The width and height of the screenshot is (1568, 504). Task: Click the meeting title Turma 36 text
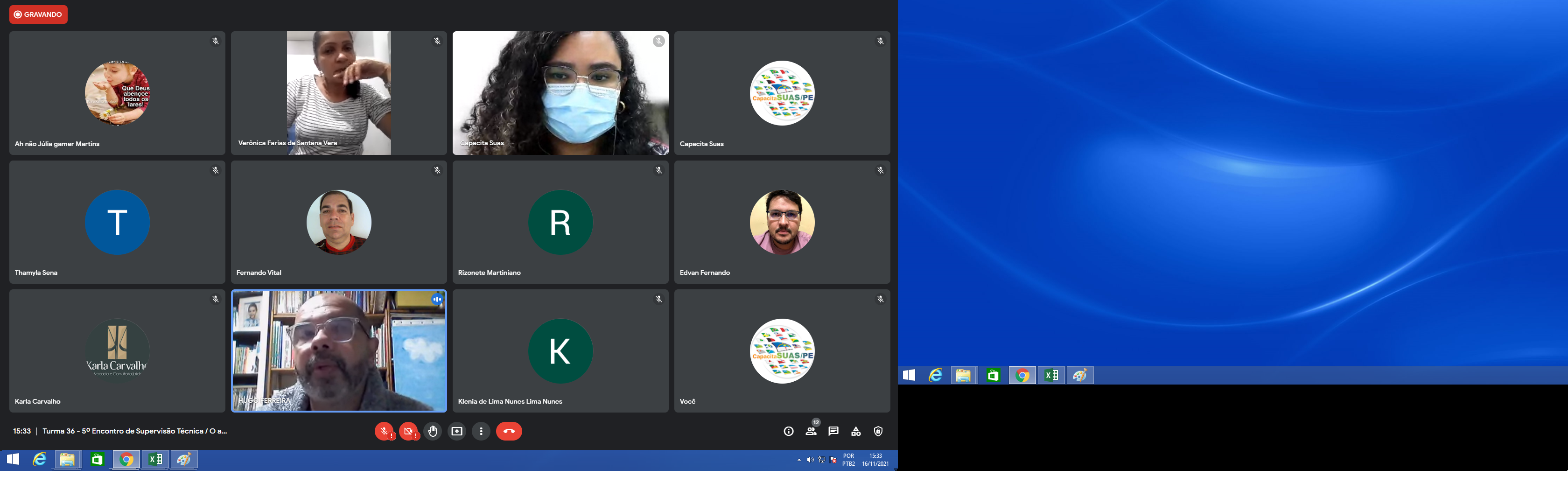click(134, 432)
